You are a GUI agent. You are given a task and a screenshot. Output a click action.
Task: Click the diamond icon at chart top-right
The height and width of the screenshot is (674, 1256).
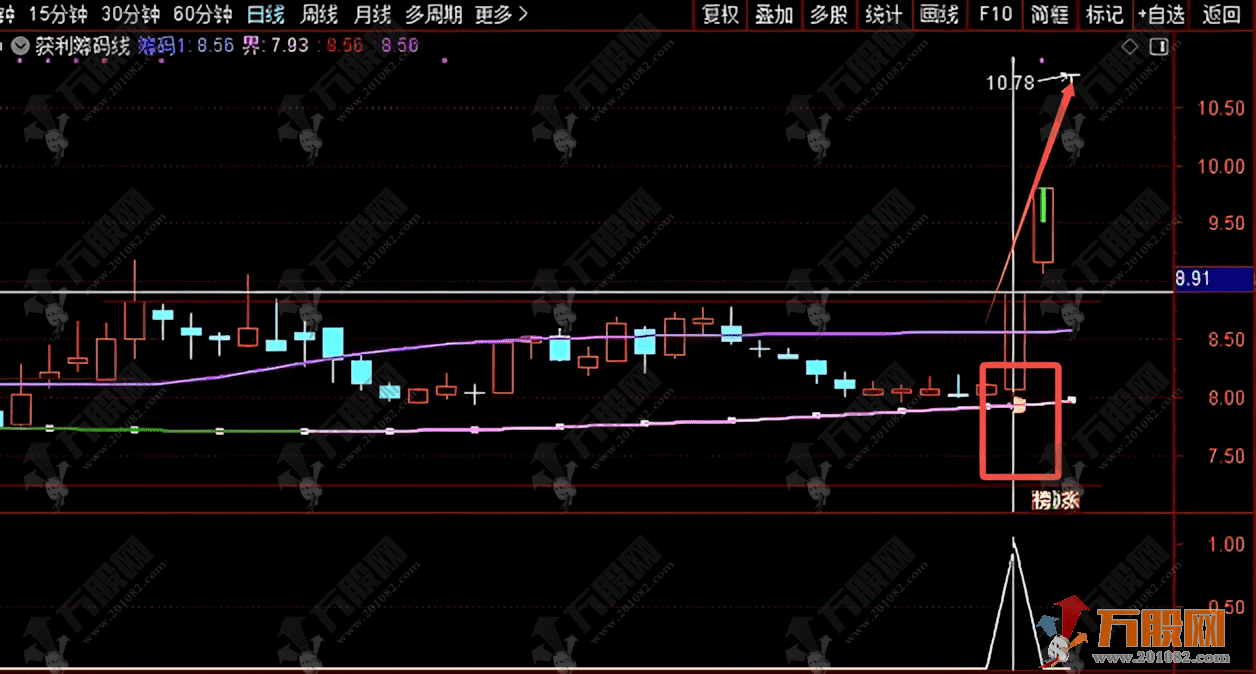point(1130,46)
